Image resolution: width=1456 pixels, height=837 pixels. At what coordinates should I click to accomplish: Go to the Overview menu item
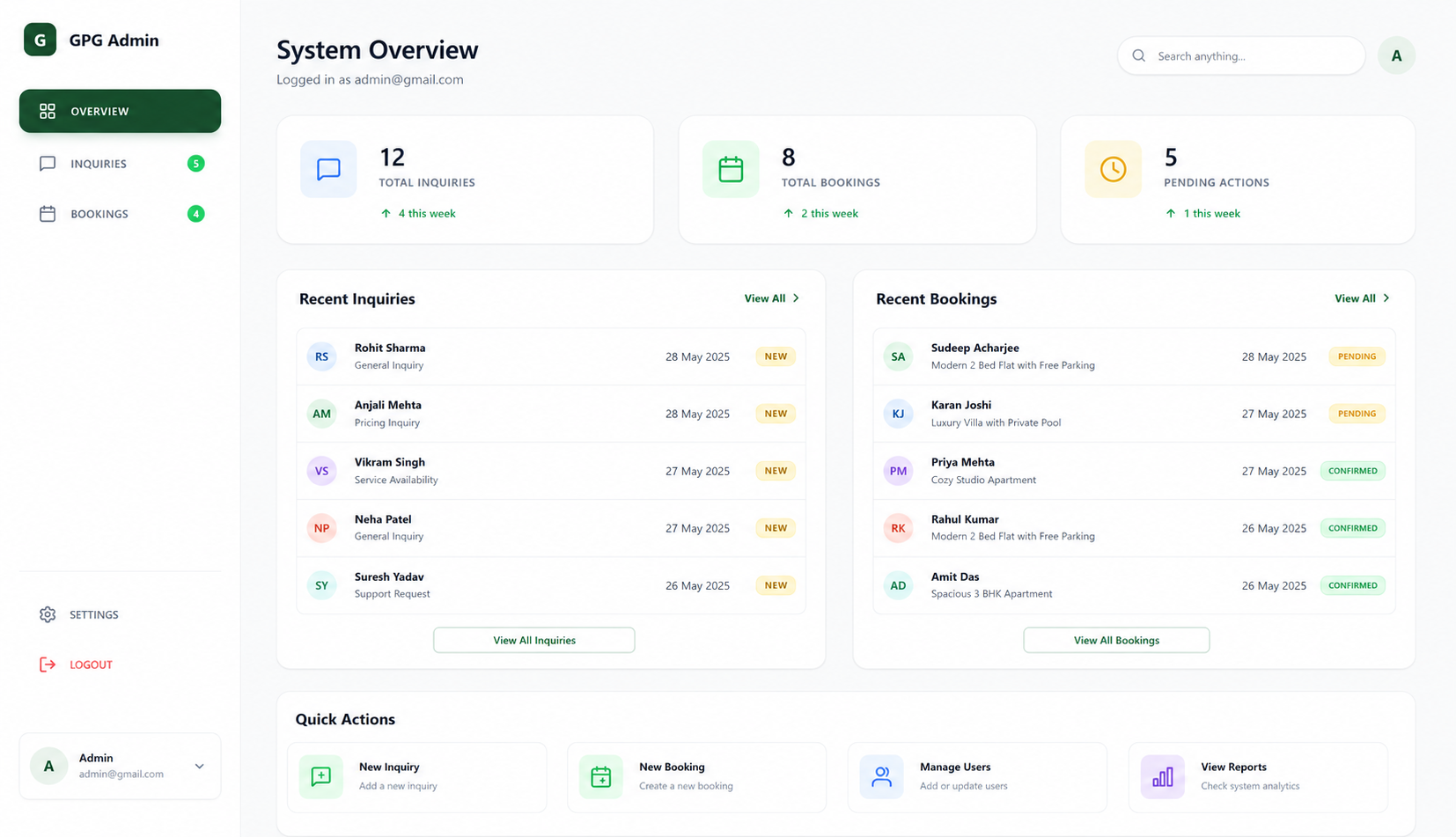120,111
